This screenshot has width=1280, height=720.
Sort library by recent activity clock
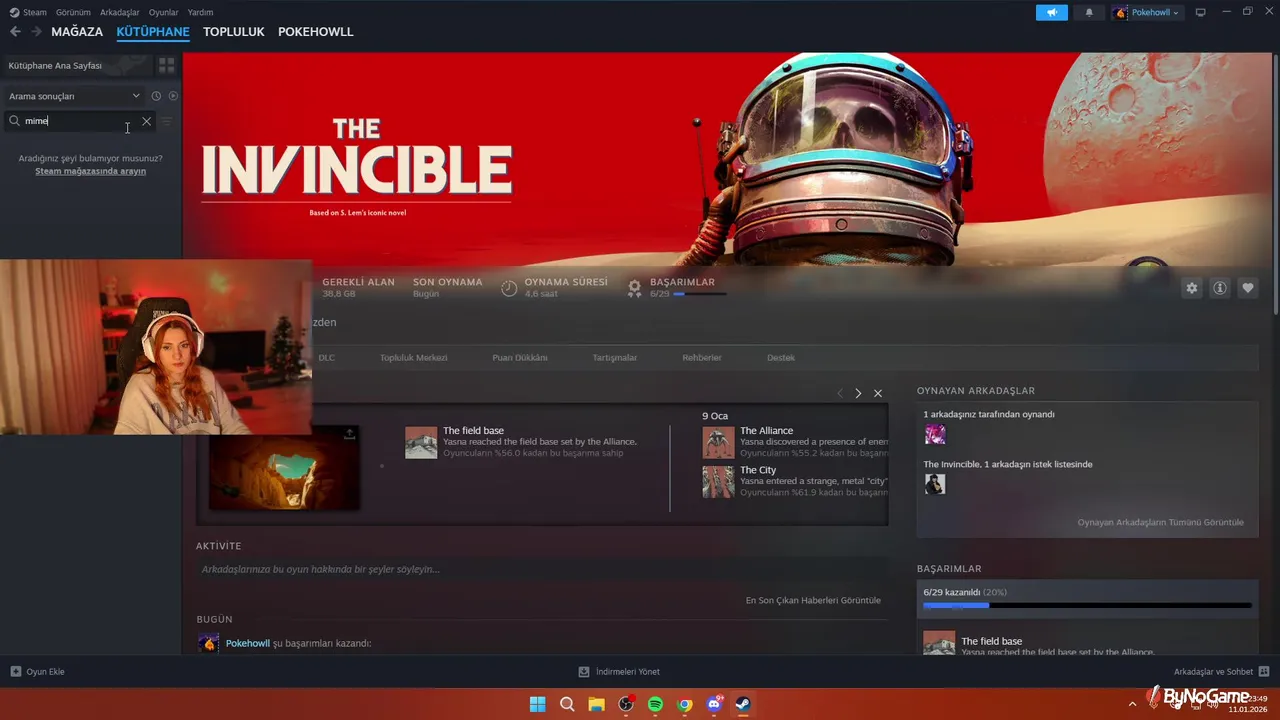[x=156, y=96]
